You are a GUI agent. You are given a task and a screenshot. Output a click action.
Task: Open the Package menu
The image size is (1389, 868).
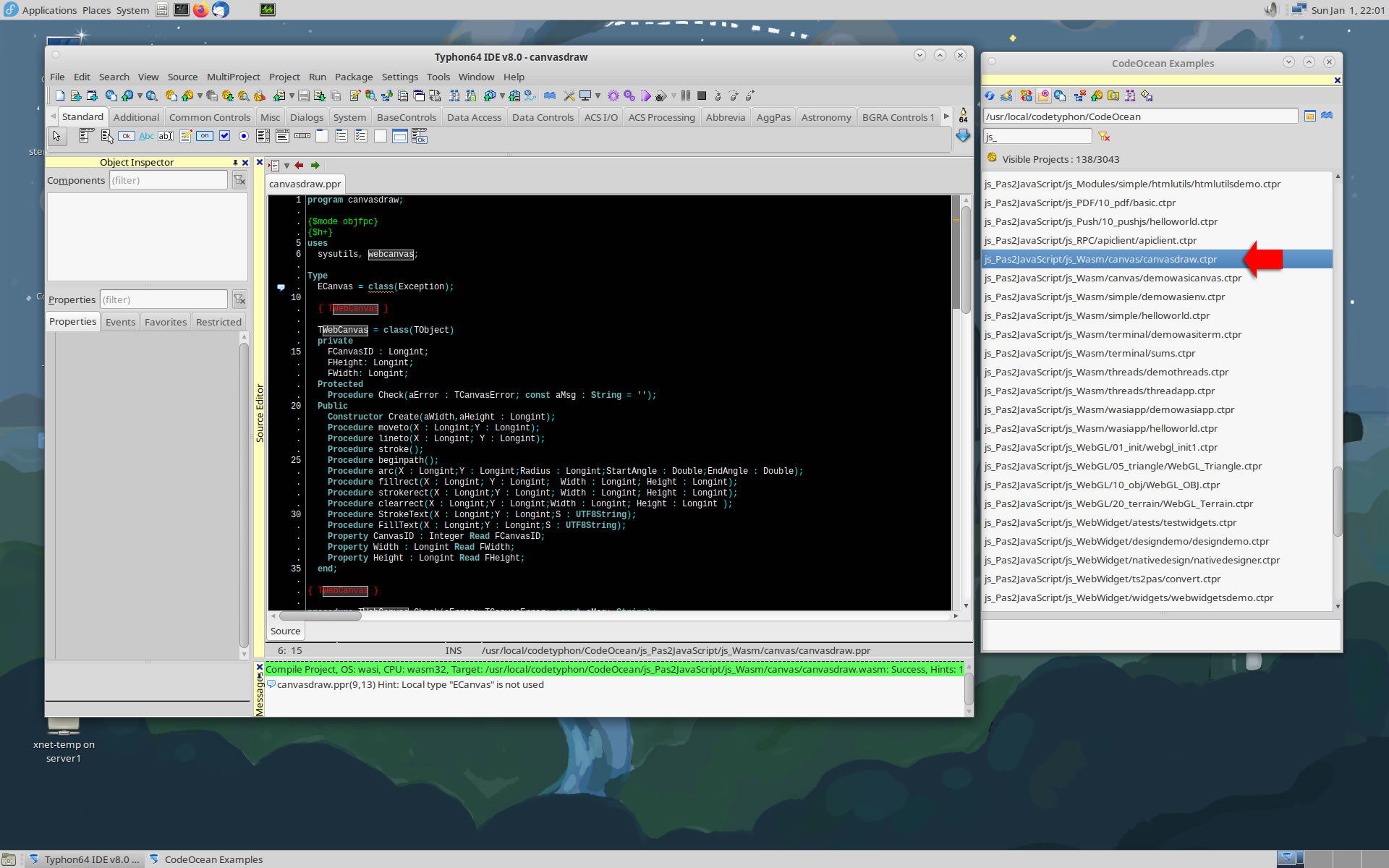354,77
